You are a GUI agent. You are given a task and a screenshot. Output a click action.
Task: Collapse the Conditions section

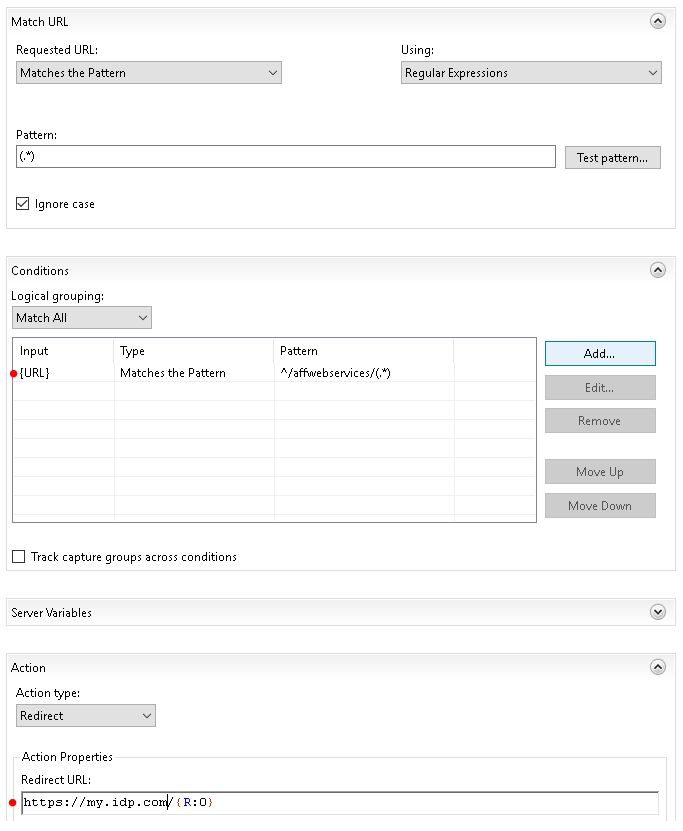coord(657,270)
